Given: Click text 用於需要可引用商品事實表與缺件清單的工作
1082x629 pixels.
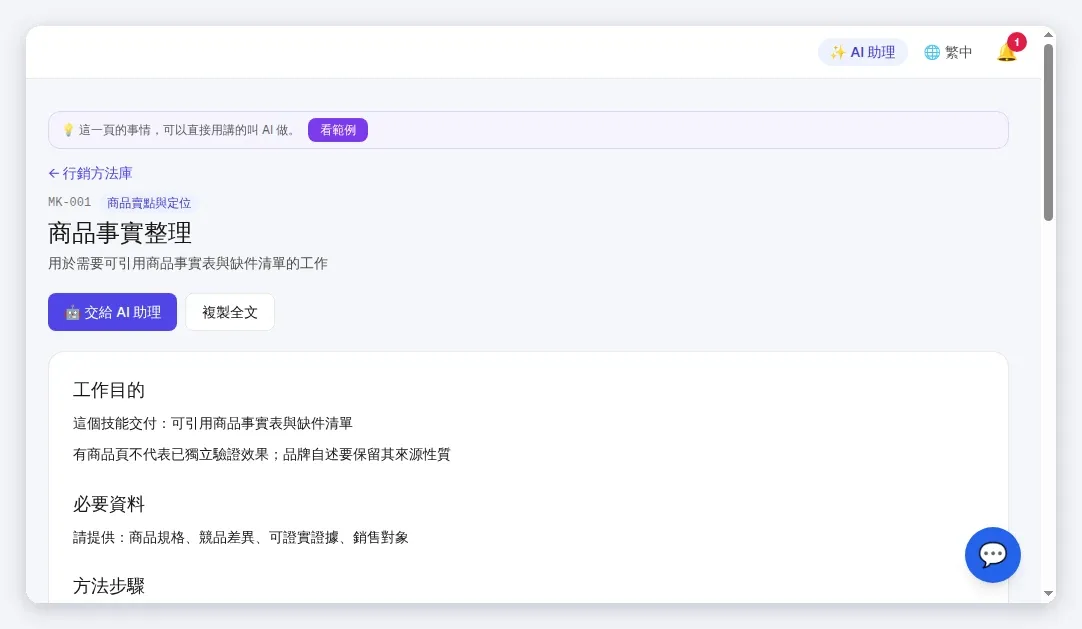Looking at the screenshot, I should (x=188, y=263).
